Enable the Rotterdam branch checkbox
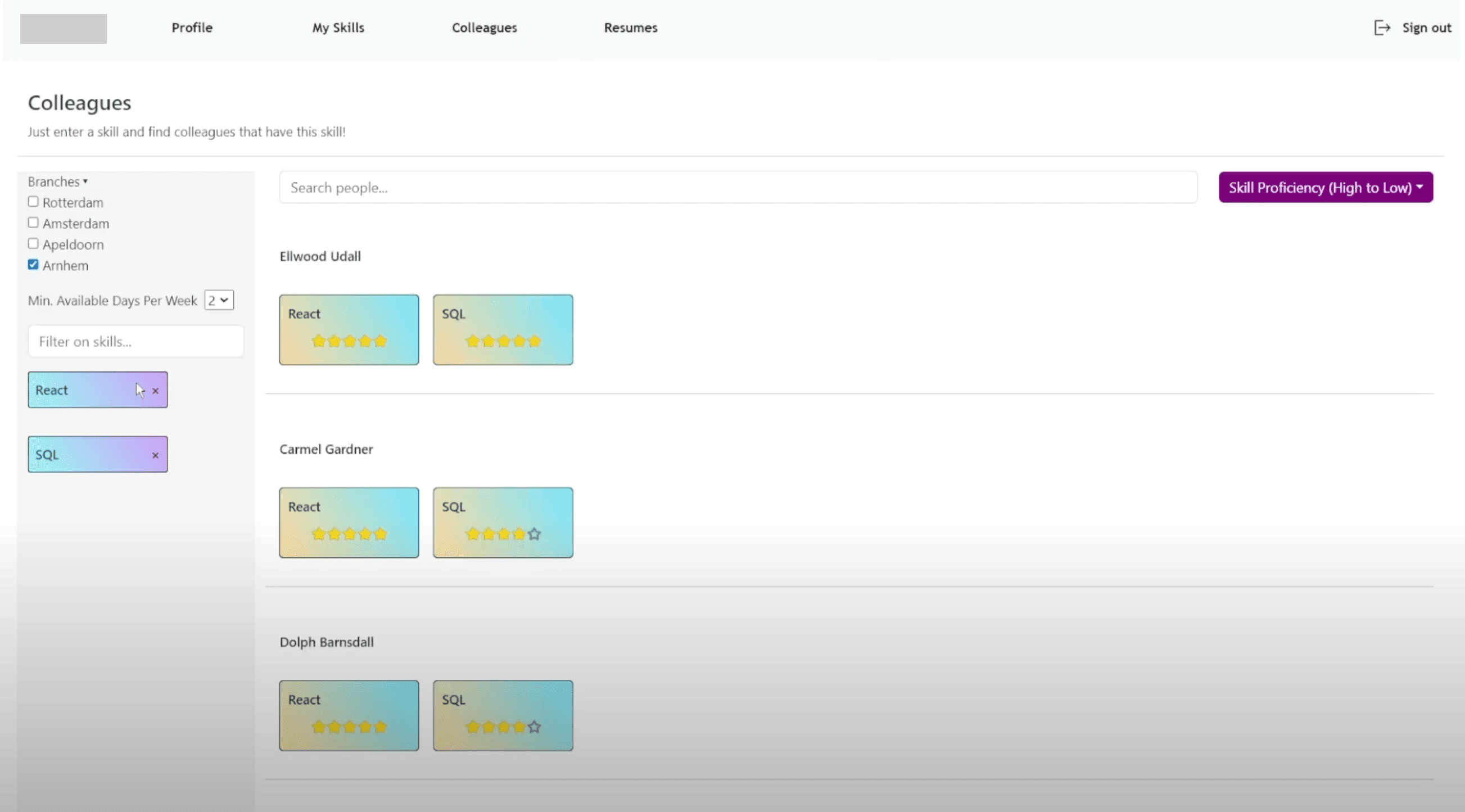The height and width of the screenshot is (812, 1465). click(x=34, y=202)
